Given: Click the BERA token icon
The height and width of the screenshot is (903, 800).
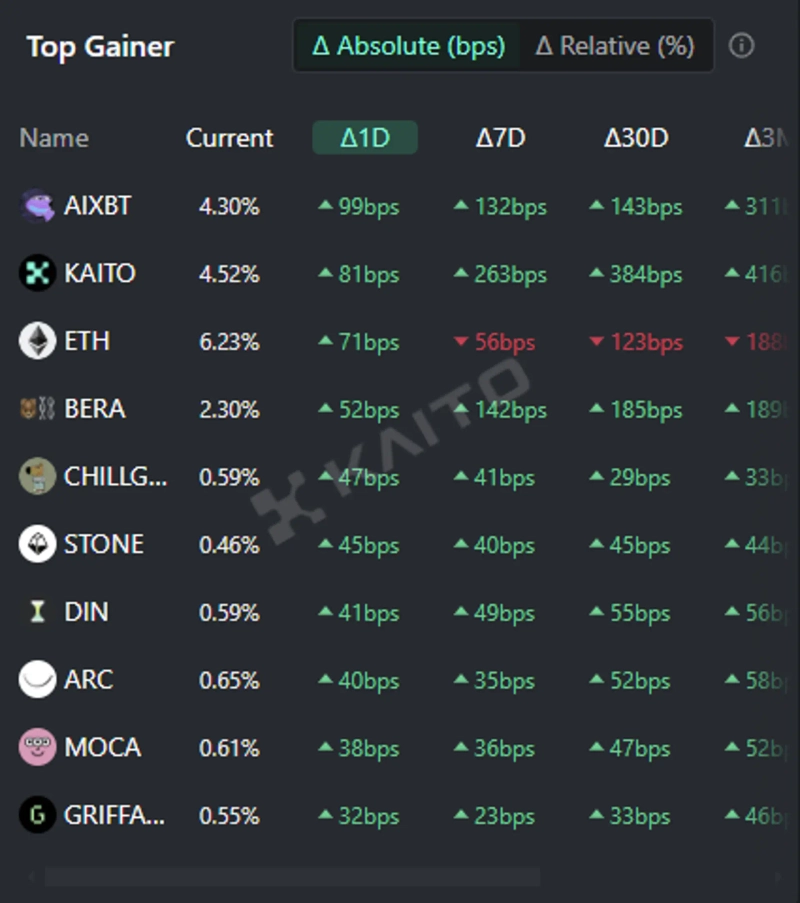Looking at the screenshot, I should pos(37,409).
